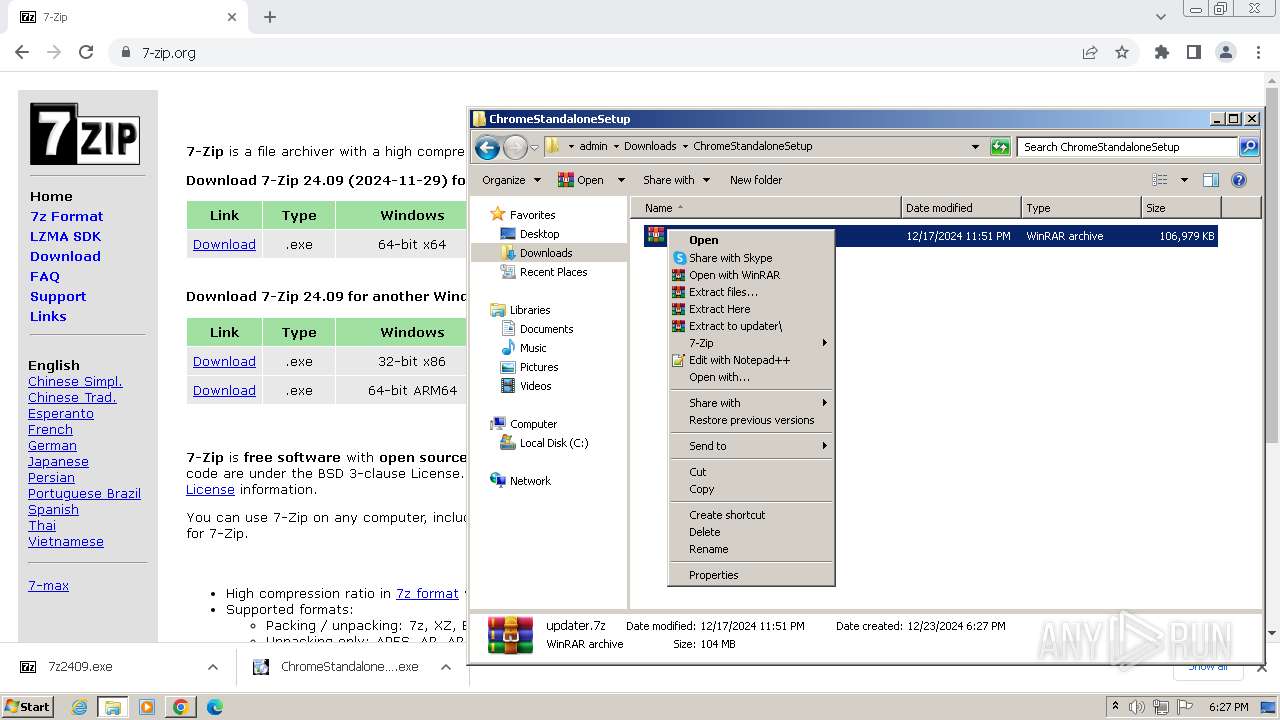Click the Start button

pos(27,707)
